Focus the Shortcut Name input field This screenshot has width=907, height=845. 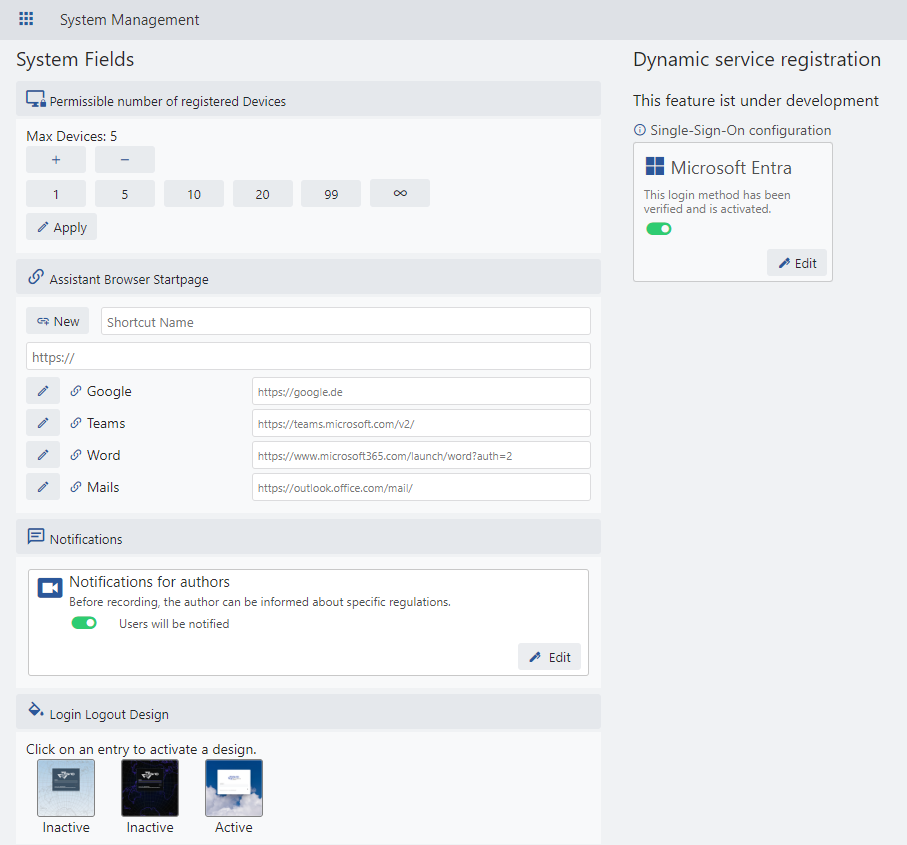[x=346, y=322]
